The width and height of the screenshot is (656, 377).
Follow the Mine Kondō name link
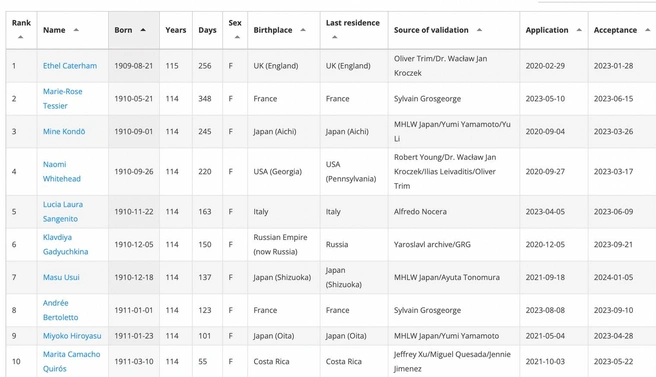pos(64,131)
